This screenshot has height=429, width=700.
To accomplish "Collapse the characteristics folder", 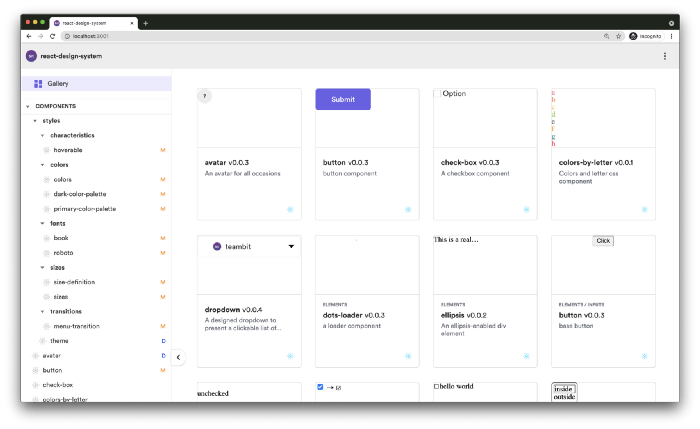I will (x=42, y=135).
